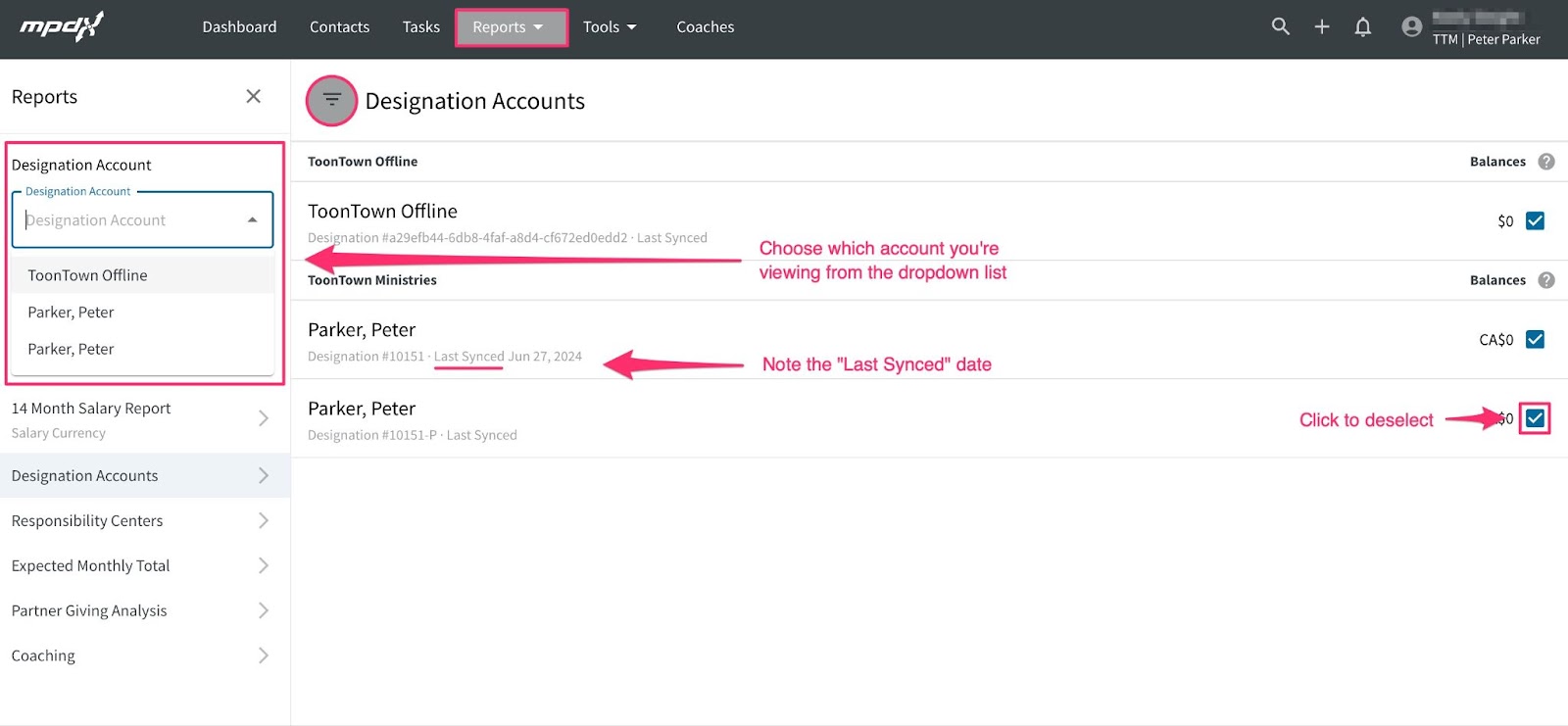Click the ToonTown Offline Balances help icon
This screenshot has height=726, width=1568.
1546,162
